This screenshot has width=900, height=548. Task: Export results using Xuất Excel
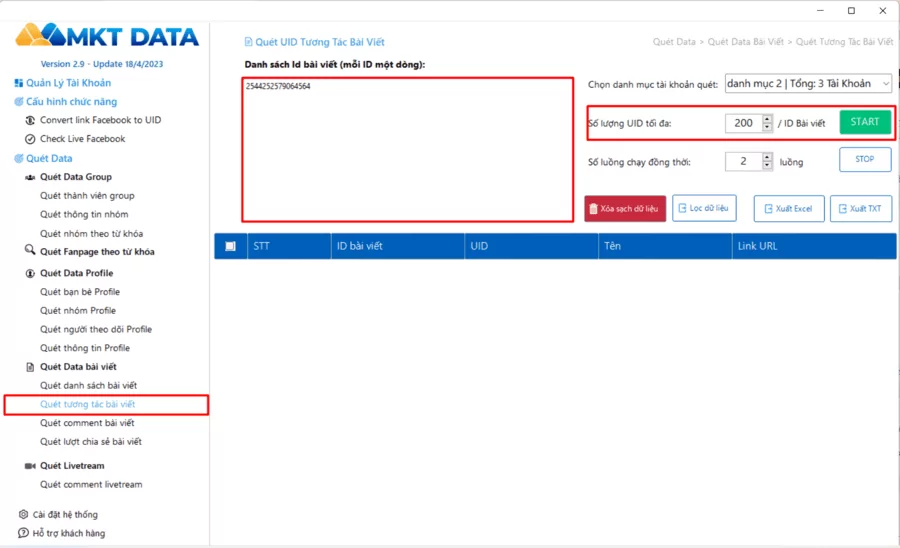click(788, 208)
